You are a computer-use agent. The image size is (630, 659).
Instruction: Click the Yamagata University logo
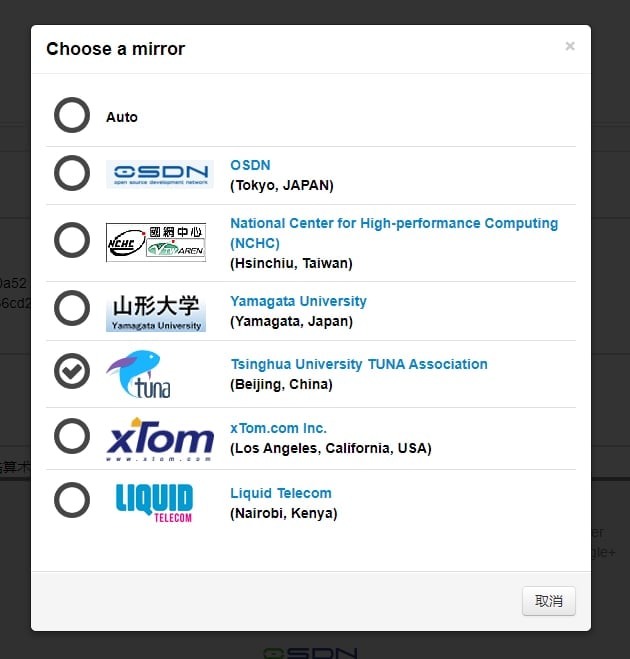(156, 311)
